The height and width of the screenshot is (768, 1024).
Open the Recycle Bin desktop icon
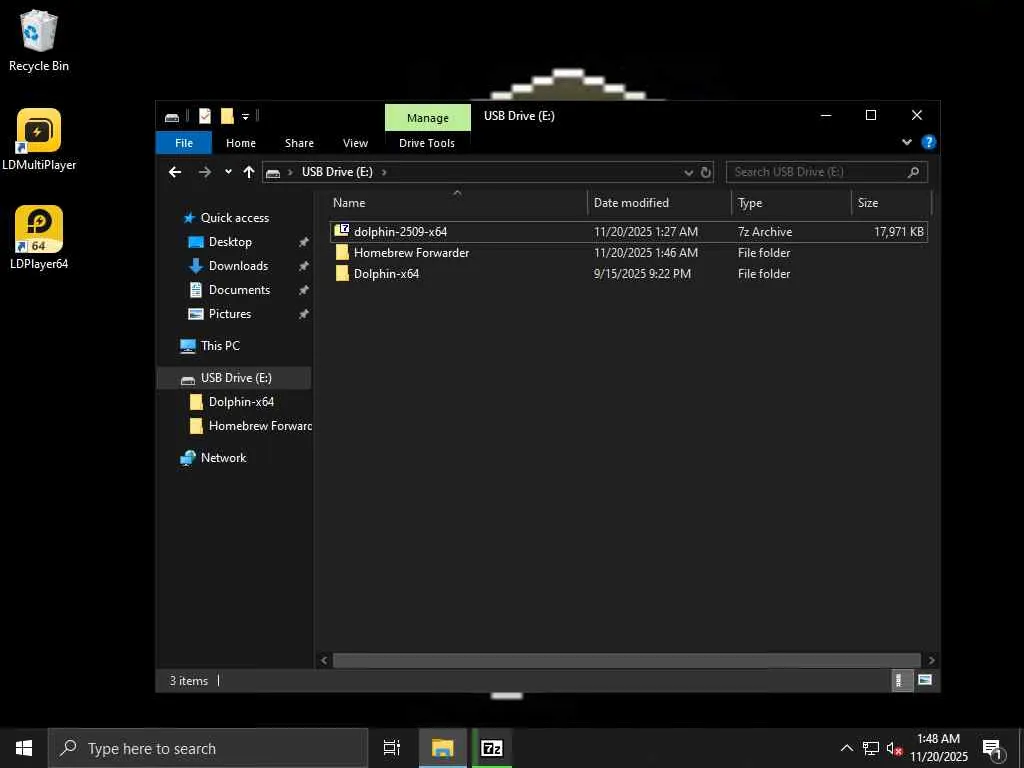pyautogui.click(x=39, y=40)
